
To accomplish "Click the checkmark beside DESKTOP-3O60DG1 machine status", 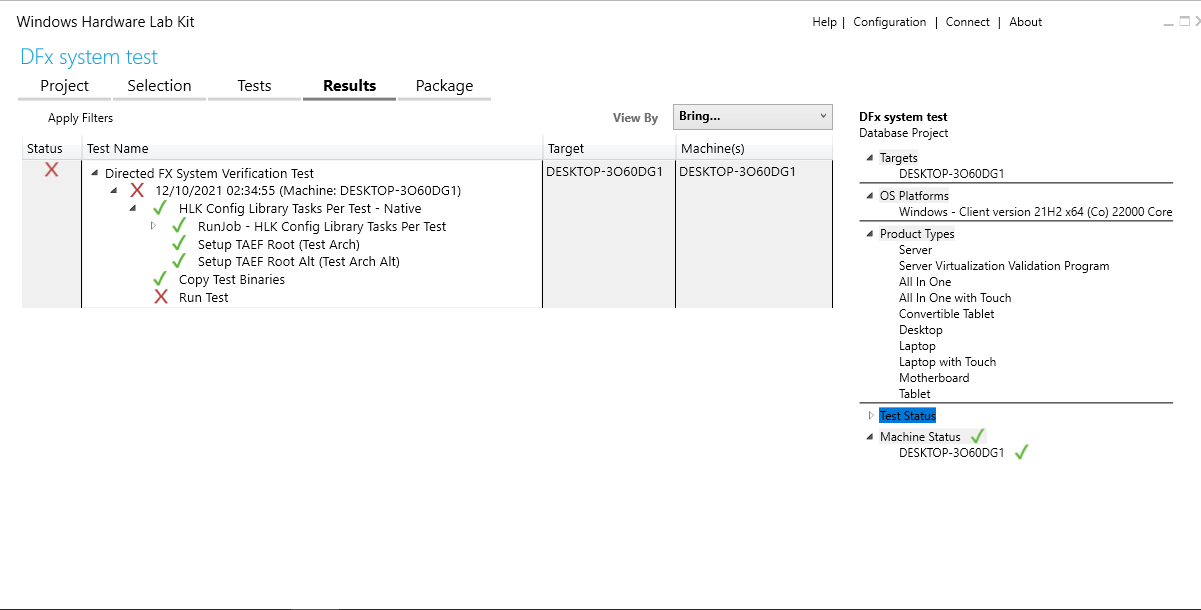I will pos(1021,452).
